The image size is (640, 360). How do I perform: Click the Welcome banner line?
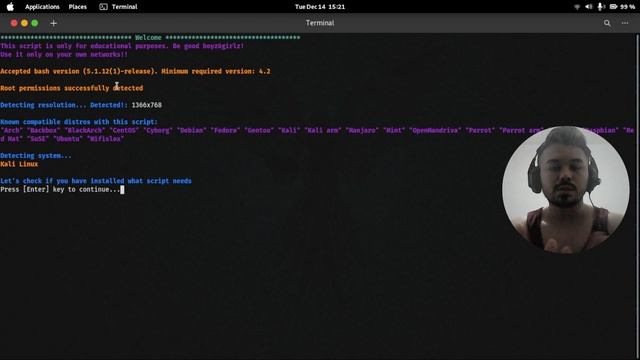(x=150, y=38)
